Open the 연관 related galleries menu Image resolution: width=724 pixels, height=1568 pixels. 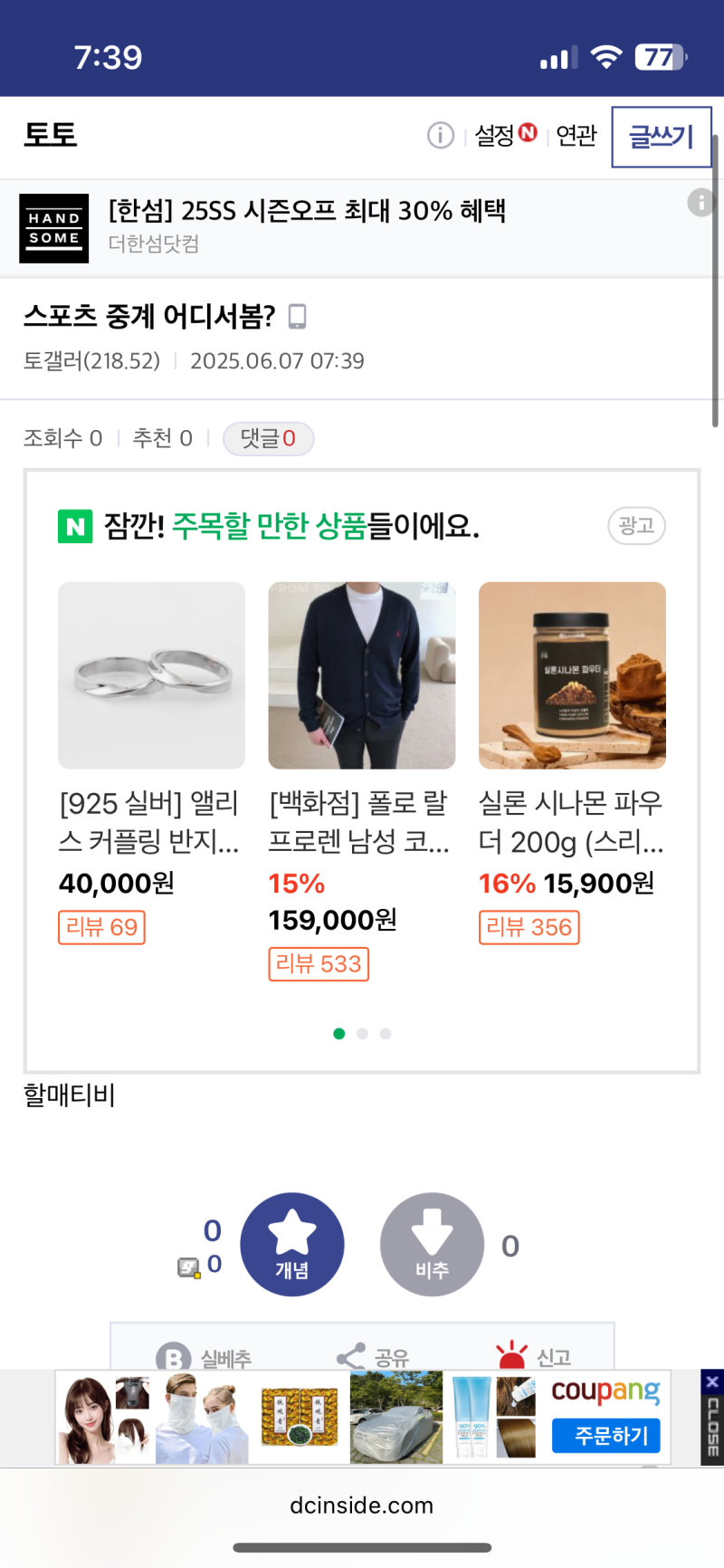pyautogui.click(x=576, y=136)
